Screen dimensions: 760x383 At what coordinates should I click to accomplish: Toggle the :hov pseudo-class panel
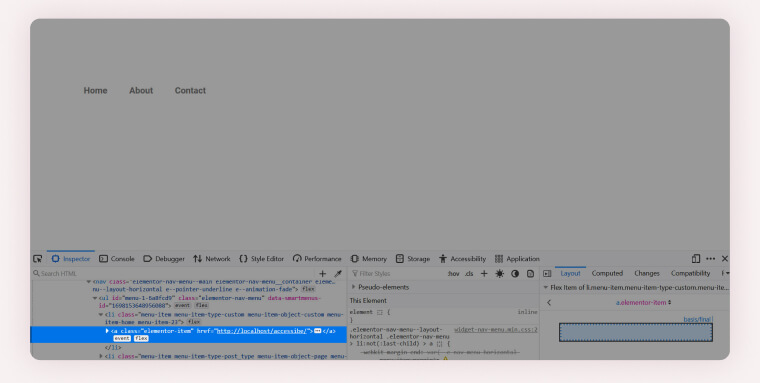click(x=454, y=273)
